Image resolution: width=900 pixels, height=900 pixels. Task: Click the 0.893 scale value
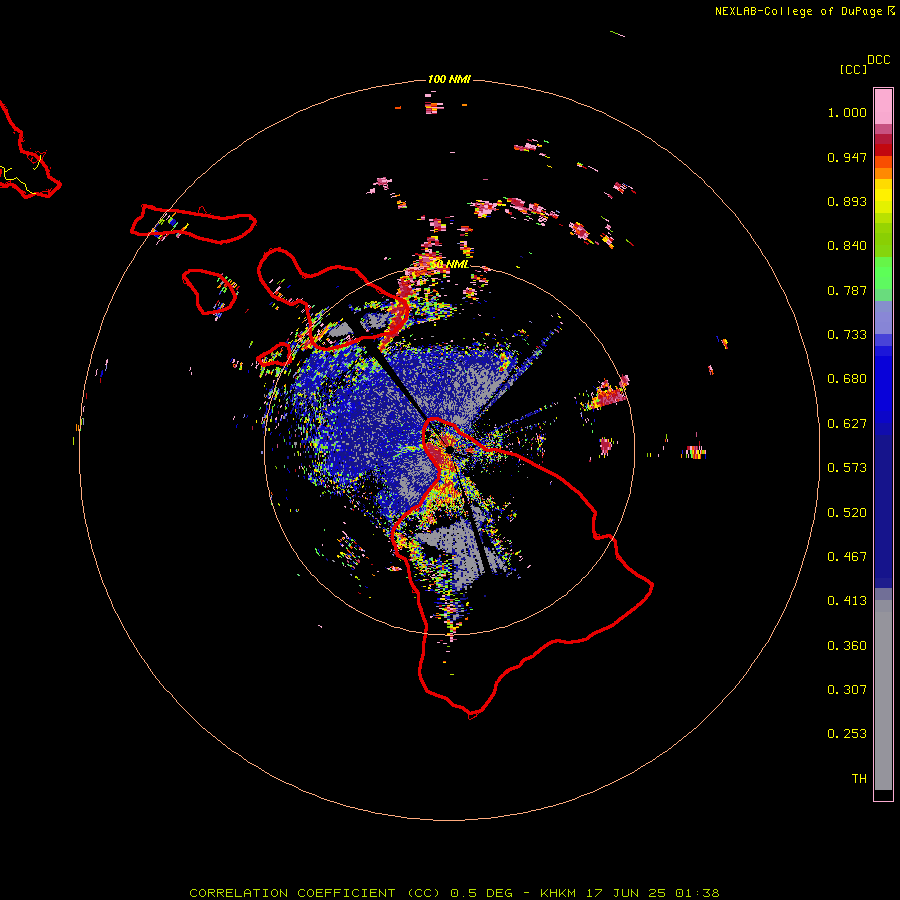847,201
